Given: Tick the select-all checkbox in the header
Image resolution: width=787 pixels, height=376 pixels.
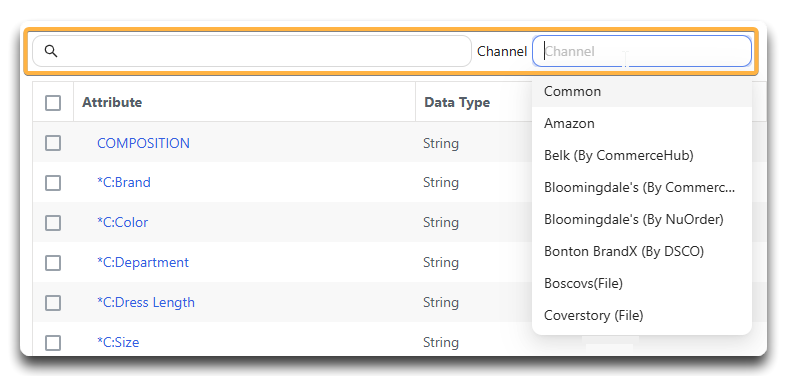Looking at the screenshot, I should click(x=53, y=103).
